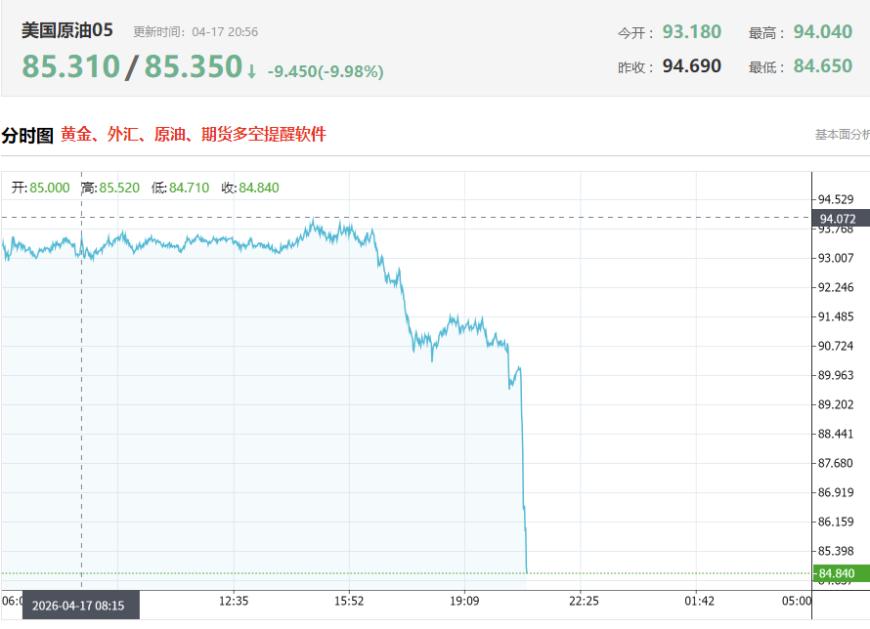Click the 2026-04-17 08:15 crosshair time label
870x629 pixels.
[78, 605]
